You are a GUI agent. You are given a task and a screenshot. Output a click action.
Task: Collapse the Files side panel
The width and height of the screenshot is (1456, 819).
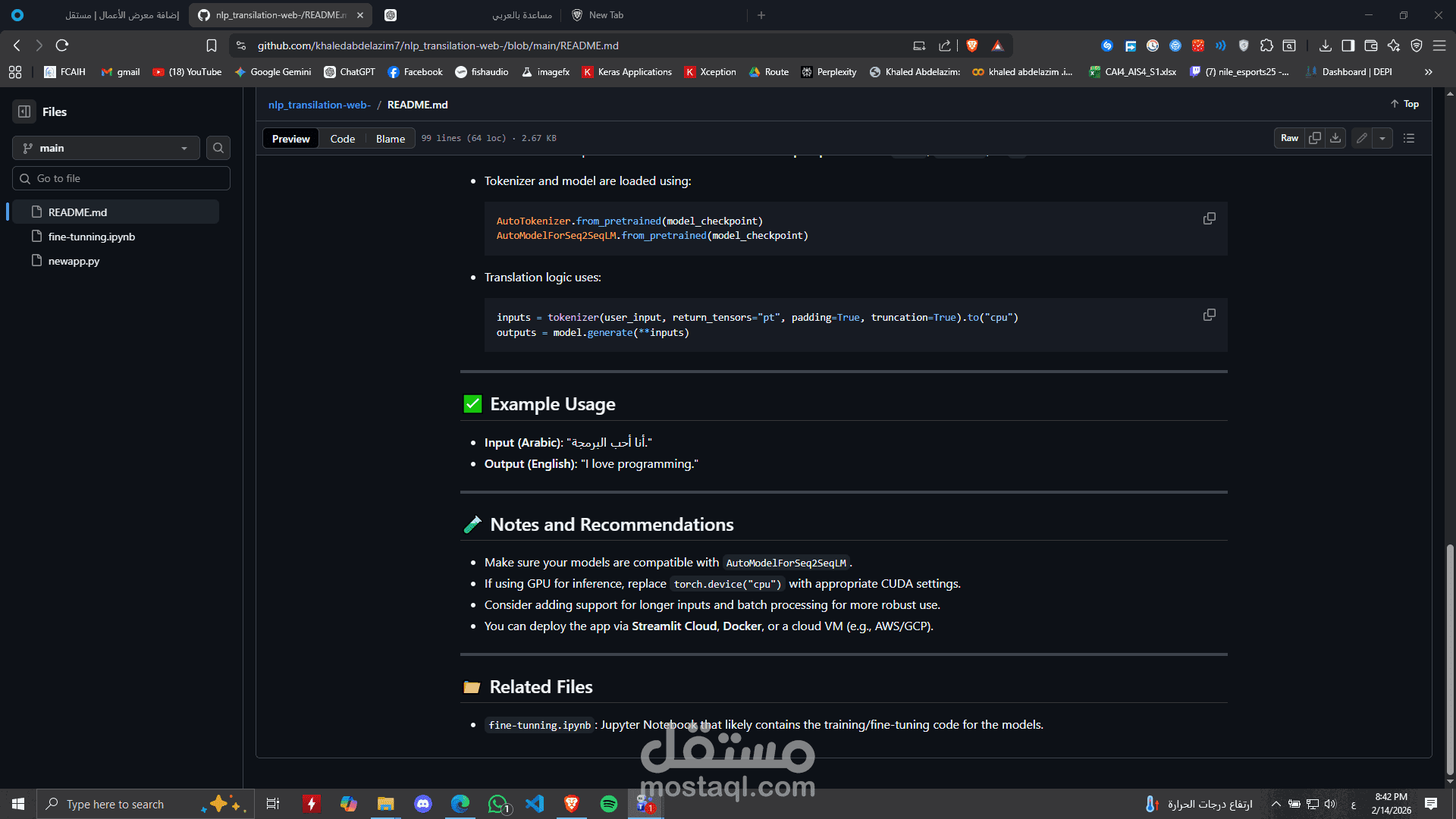pos(24,111)
